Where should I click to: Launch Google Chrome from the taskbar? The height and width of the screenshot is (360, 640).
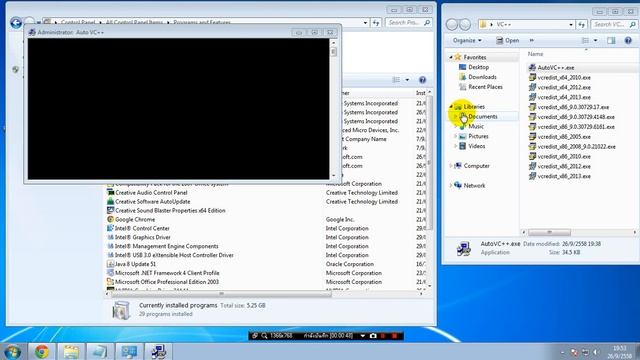click(x=42, y=351)
